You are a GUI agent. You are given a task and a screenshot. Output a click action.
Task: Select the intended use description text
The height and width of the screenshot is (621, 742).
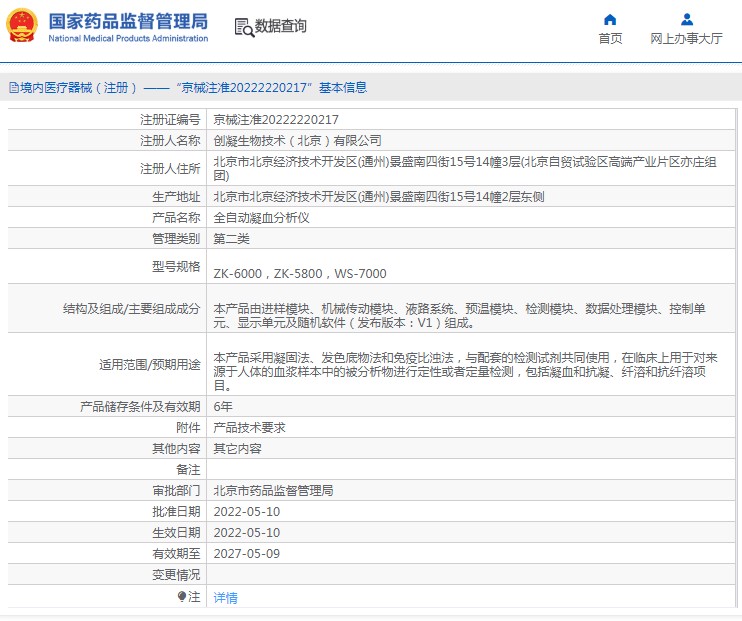pyautogui.click(x=465, y=372)
